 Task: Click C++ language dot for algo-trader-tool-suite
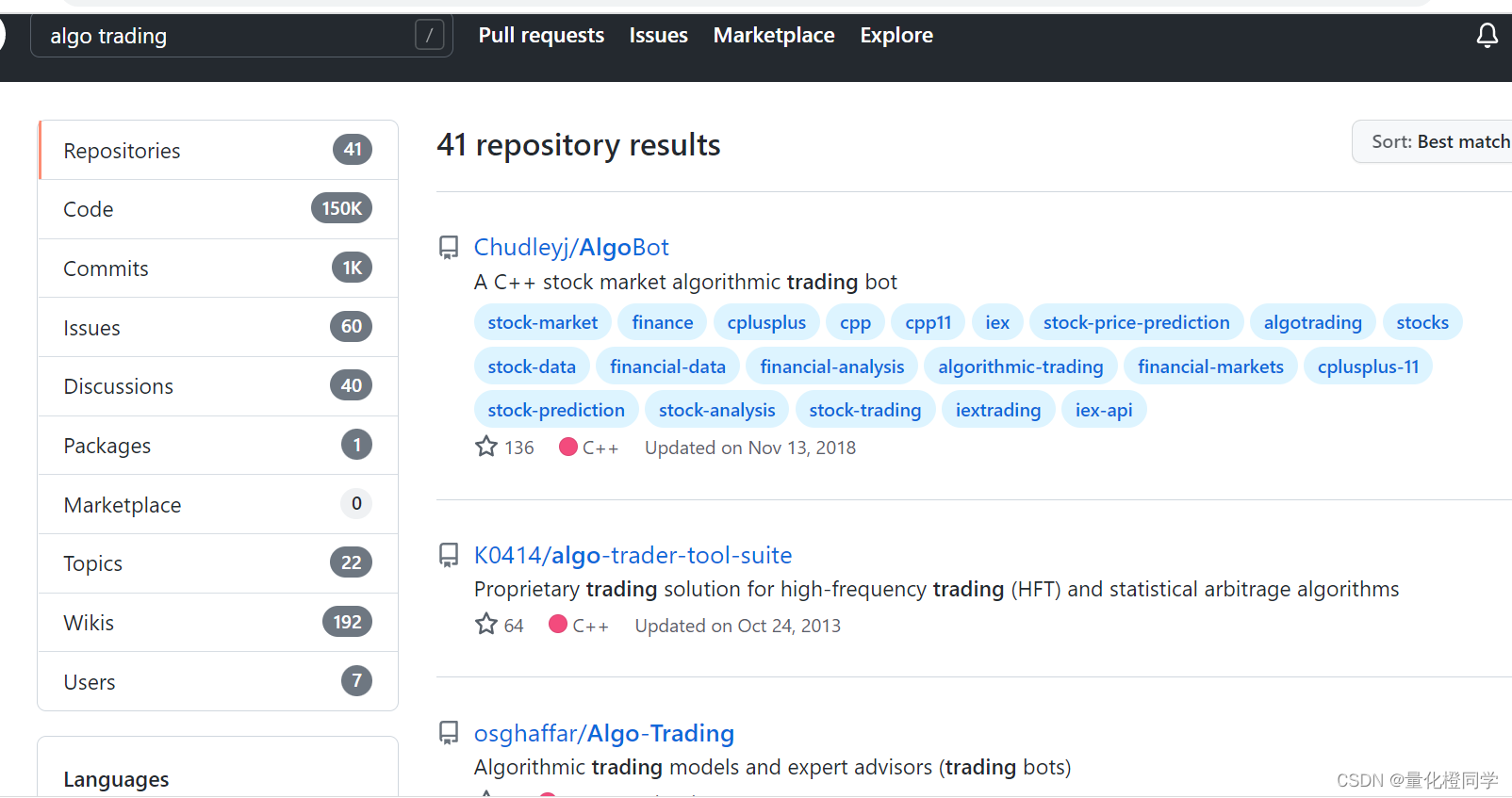point(558,624)
